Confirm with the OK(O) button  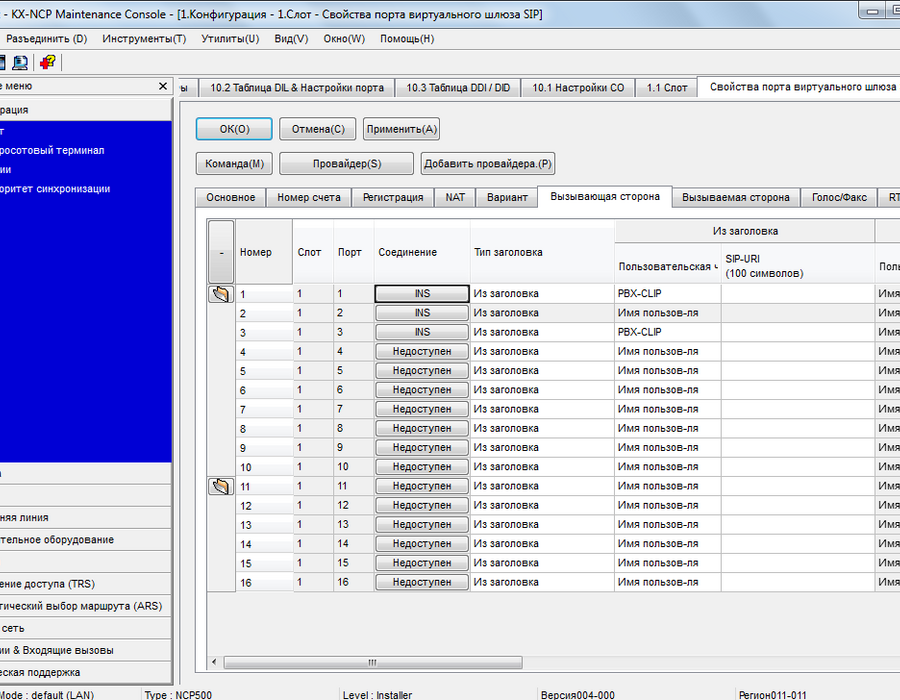234,129
